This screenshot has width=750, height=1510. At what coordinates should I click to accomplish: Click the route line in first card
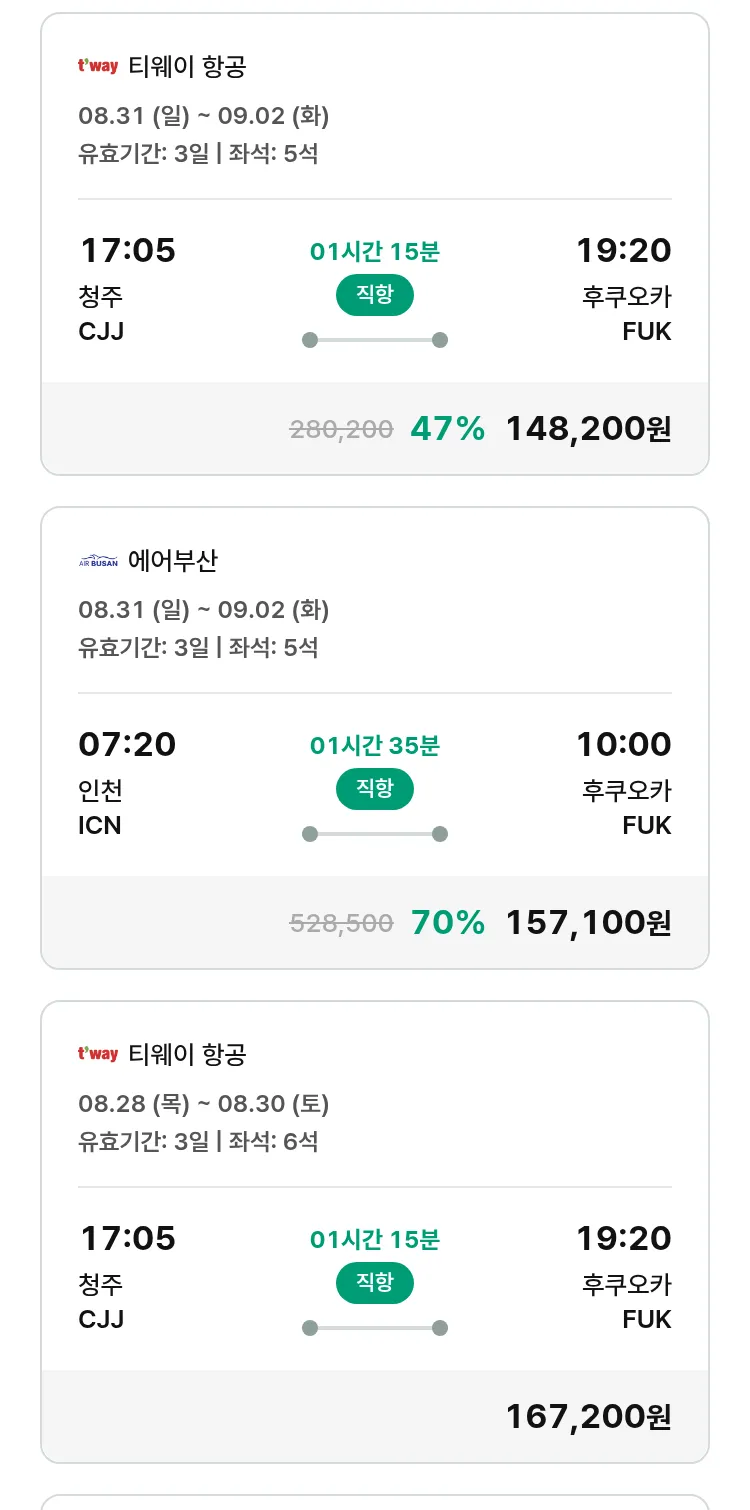374,340
